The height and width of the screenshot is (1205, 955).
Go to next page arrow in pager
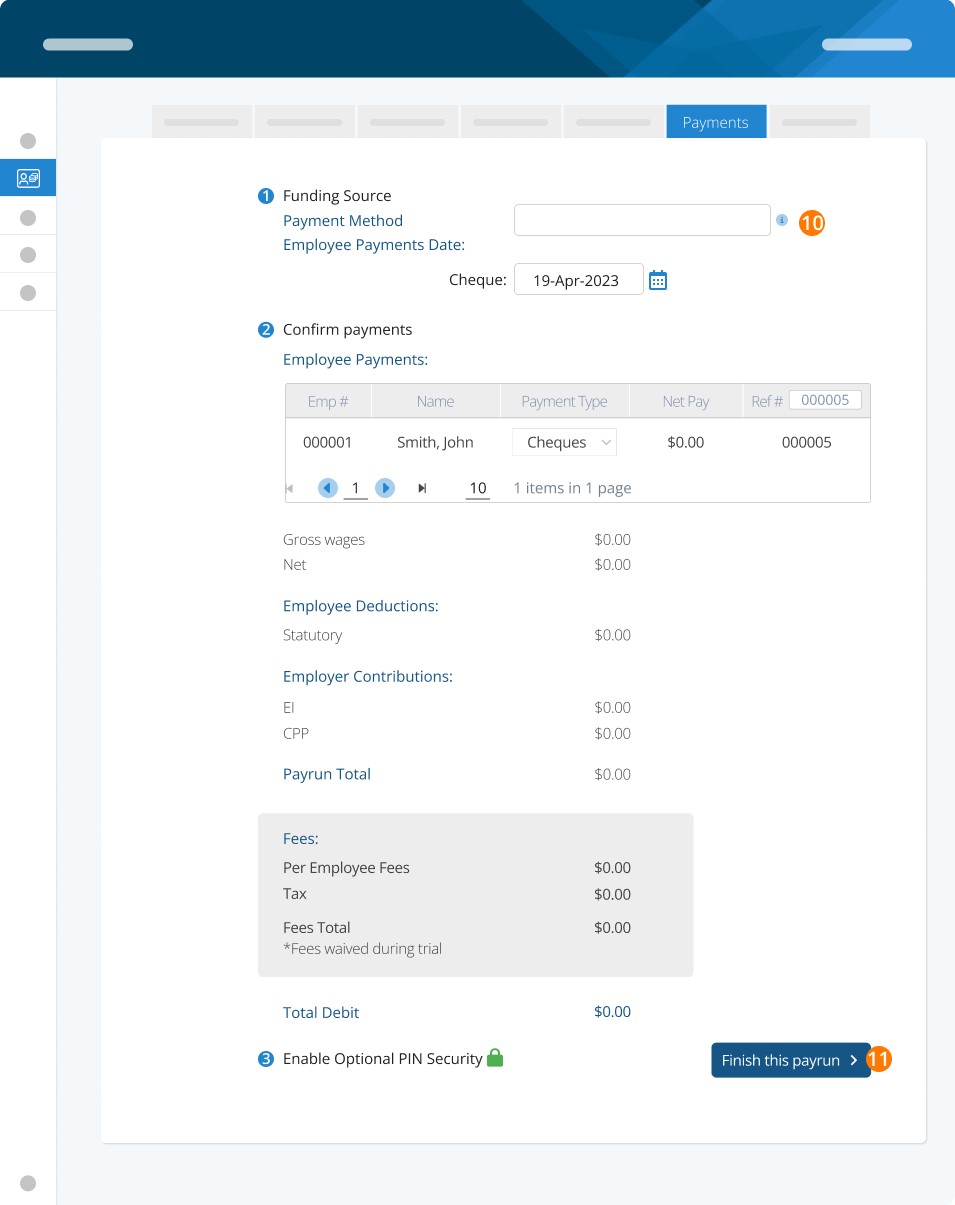(385, 488)
